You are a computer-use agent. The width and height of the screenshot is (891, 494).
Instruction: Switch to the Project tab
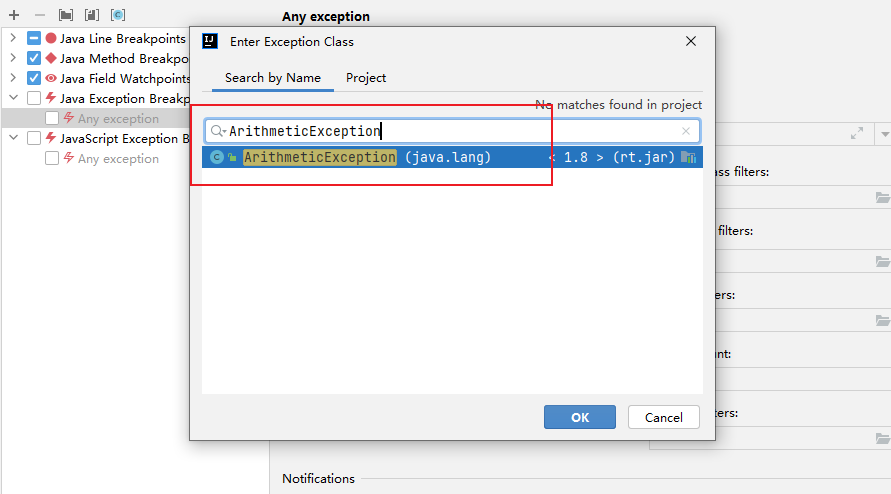click(x=366, y=78)
